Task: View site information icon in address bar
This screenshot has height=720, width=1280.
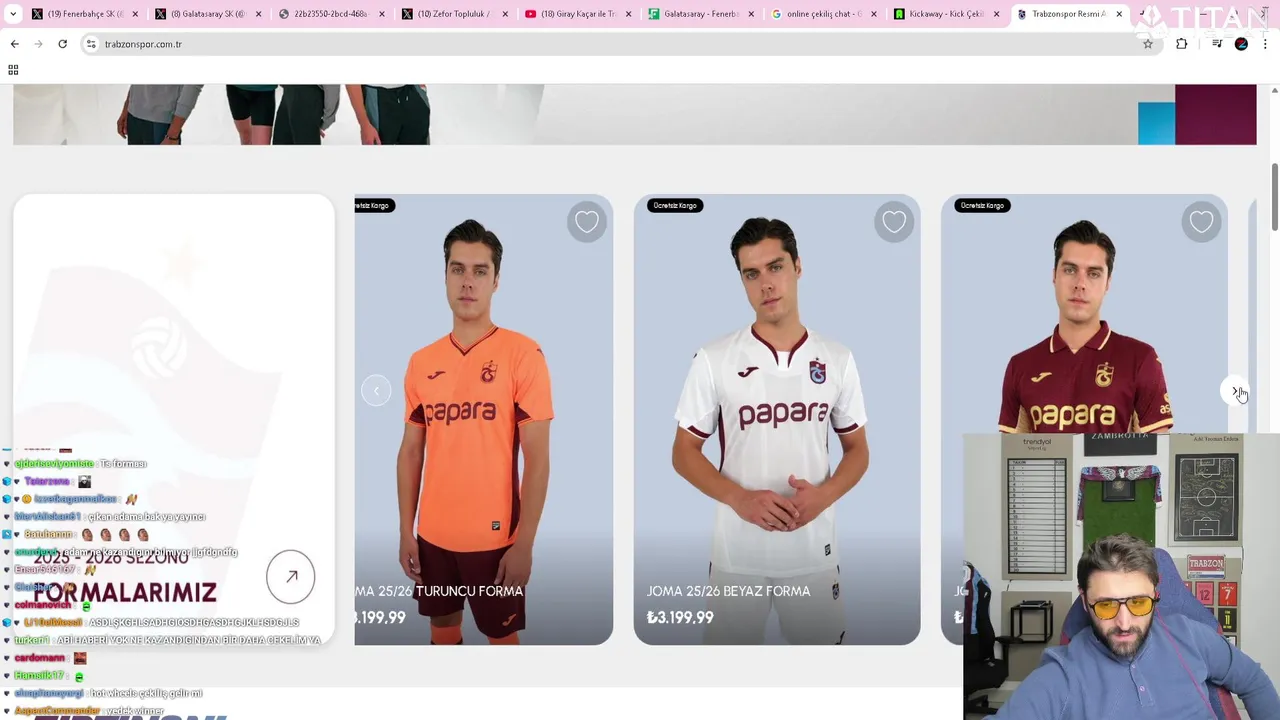Action: coord(91,44)
